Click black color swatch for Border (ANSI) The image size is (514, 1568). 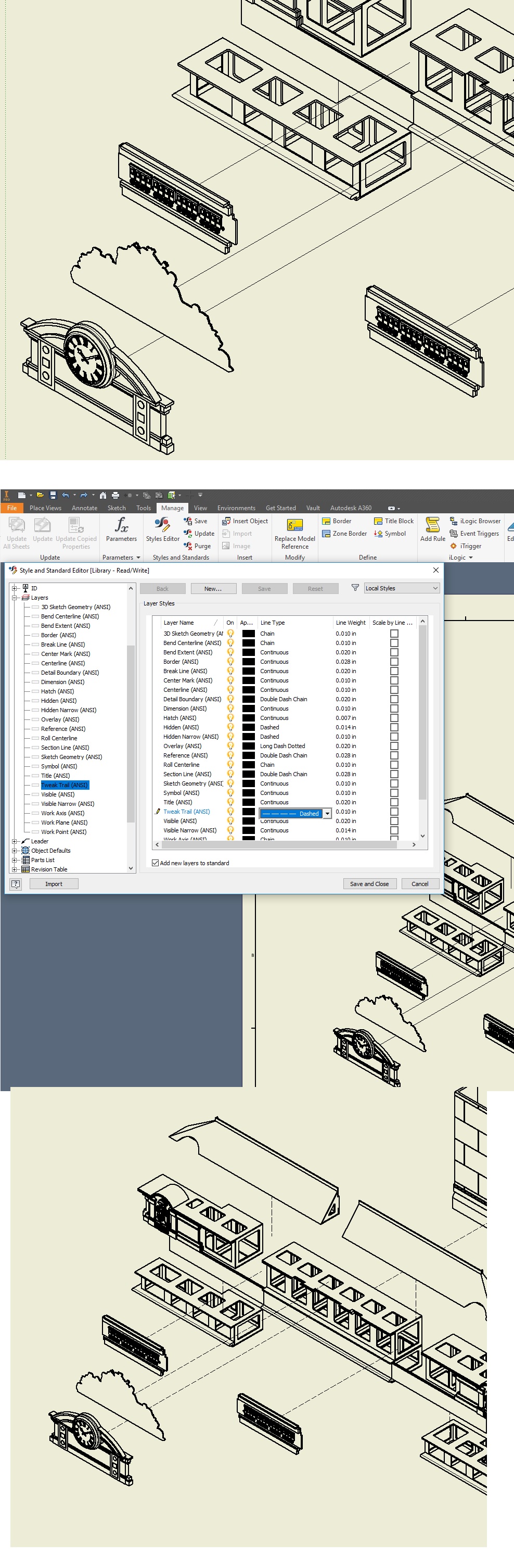point(248,662)
